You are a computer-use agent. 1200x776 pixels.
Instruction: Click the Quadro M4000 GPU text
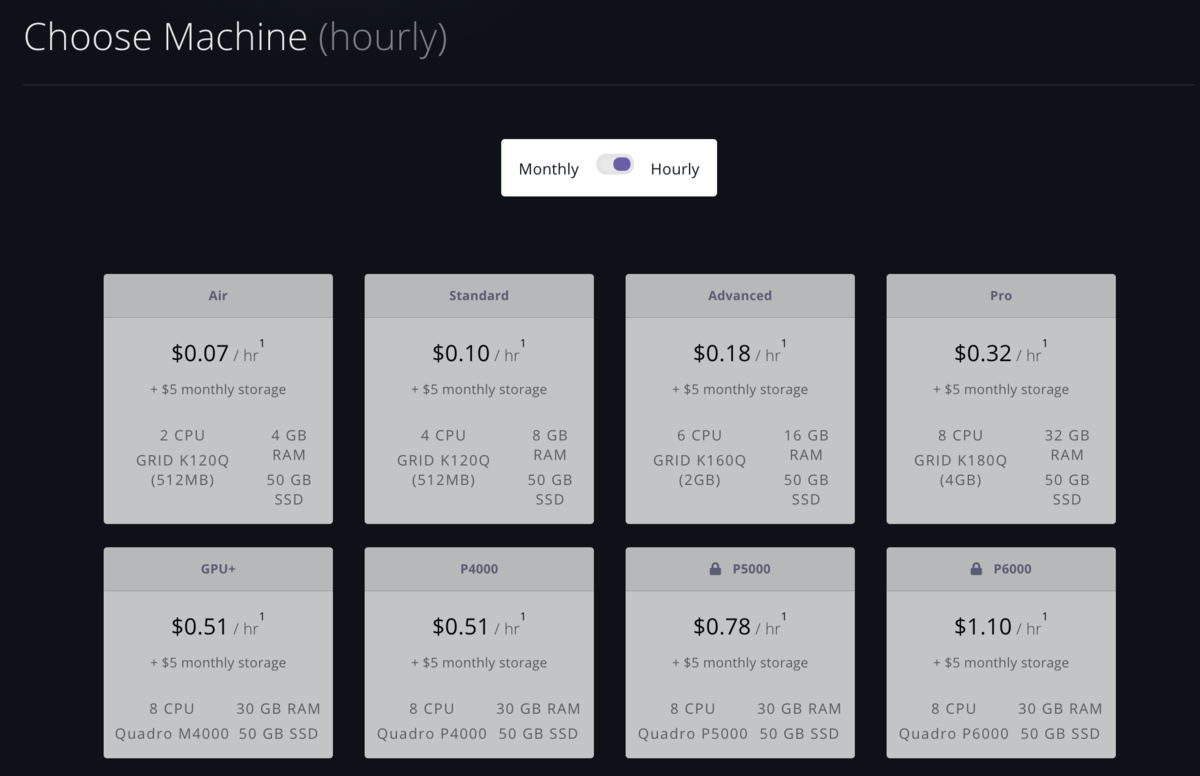(x=171, y=734)
